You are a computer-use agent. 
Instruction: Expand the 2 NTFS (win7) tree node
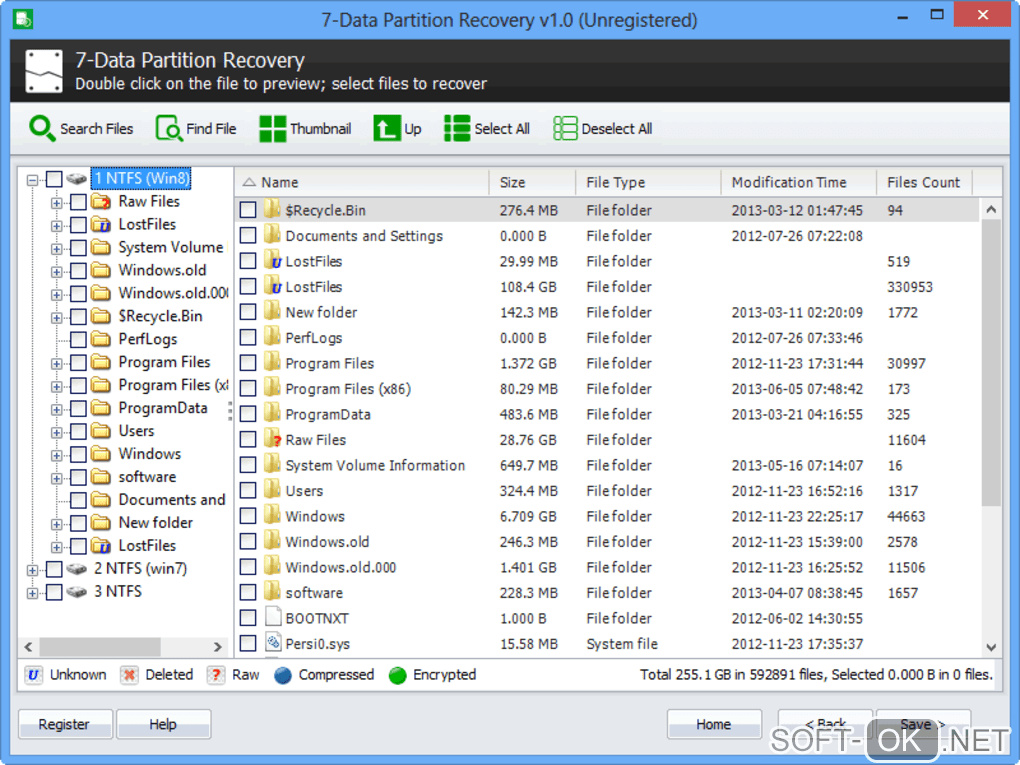point(33,570)
